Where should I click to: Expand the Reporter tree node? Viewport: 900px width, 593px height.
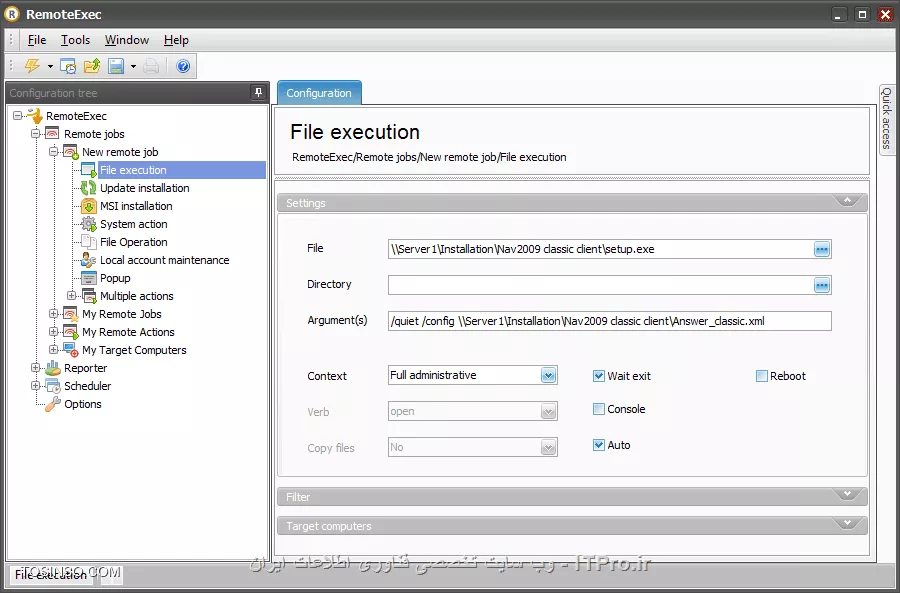(36, 368)
